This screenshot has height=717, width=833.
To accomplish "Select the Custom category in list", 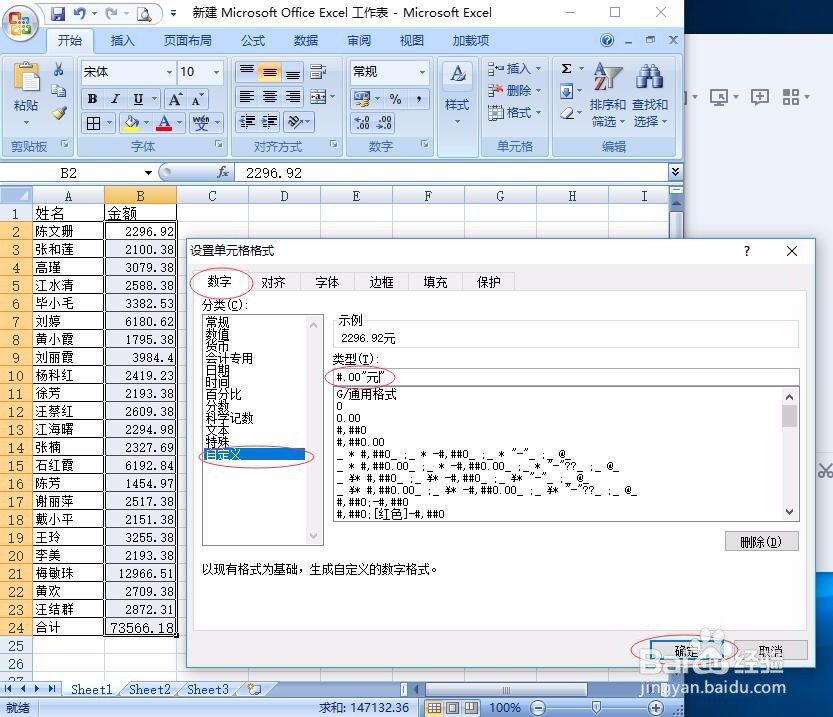I will click(254, 455).
